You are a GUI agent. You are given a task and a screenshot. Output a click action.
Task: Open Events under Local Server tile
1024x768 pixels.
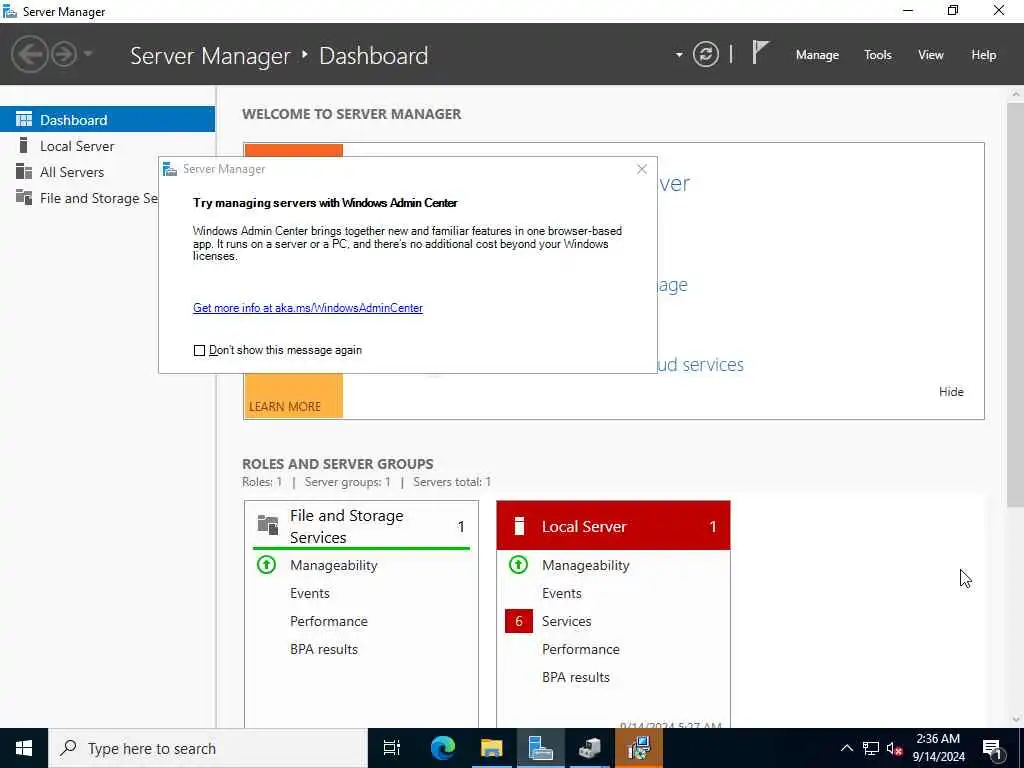pos(562,593)
